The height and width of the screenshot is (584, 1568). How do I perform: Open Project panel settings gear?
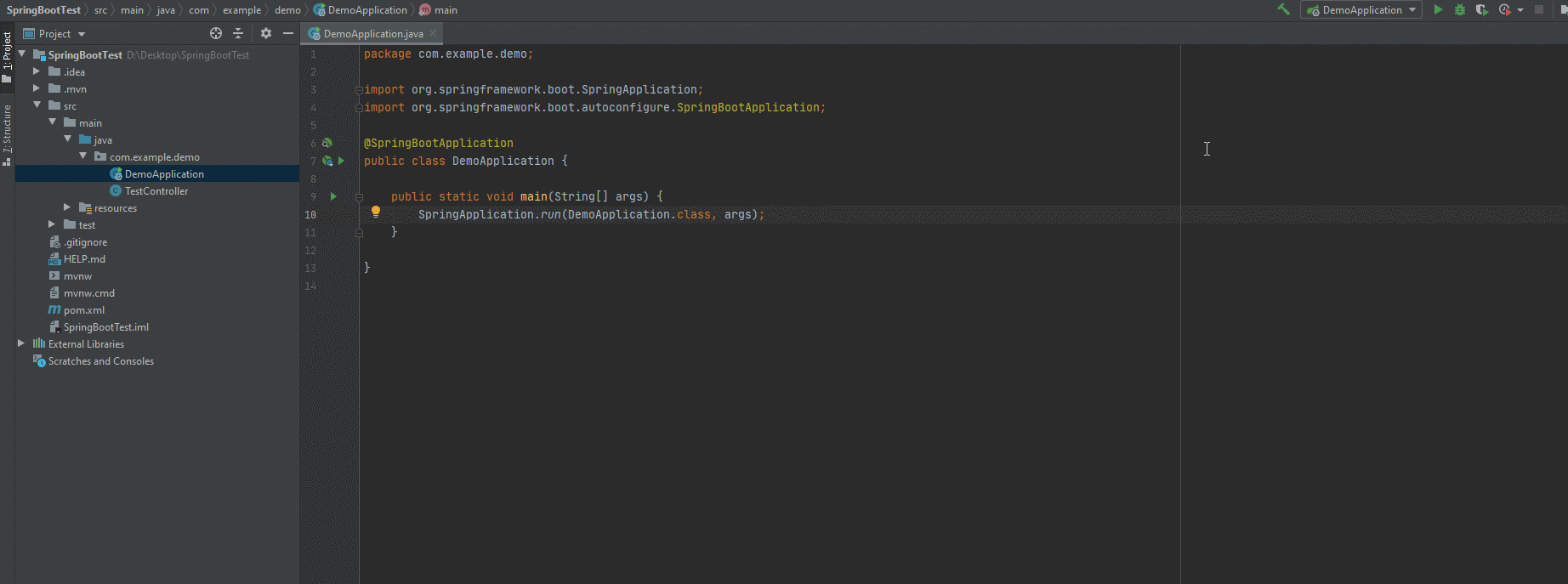266,33
